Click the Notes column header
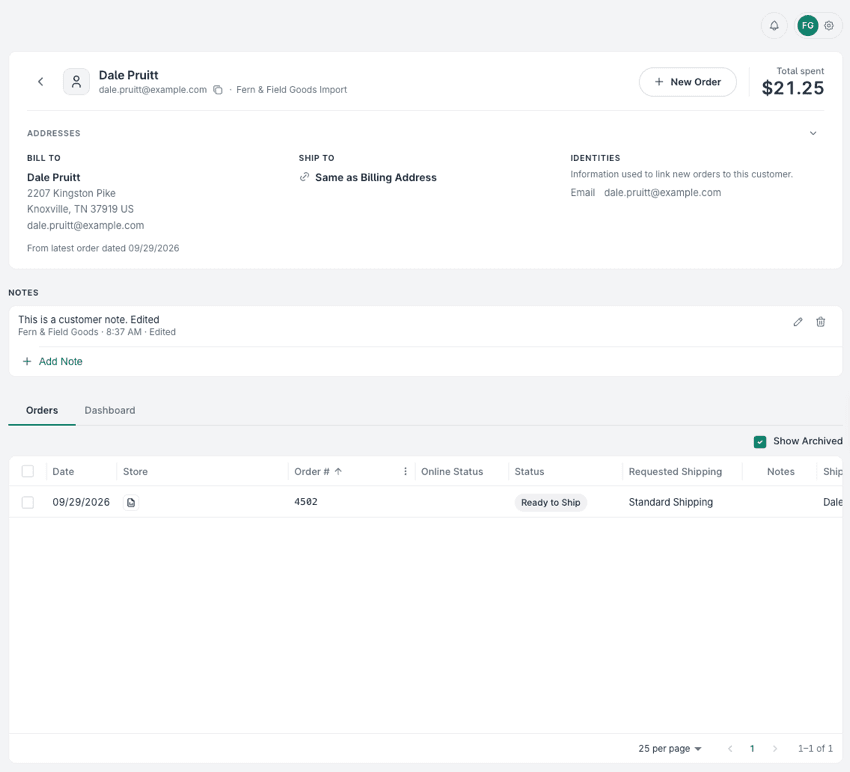Screen dimensions: 850x772 [x=781, y=472]
